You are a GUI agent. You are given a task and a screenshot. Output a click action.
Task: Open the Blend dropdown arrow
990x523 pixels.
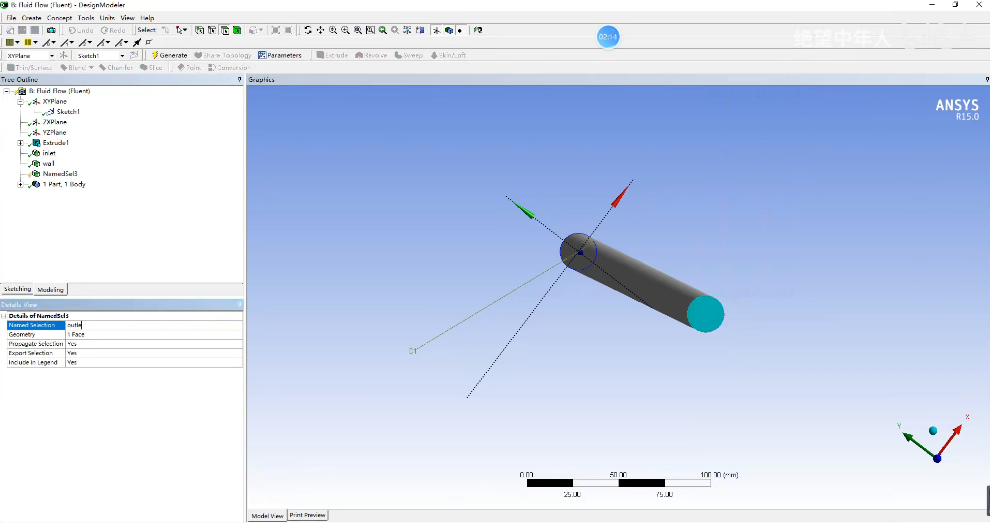[91, 68]
